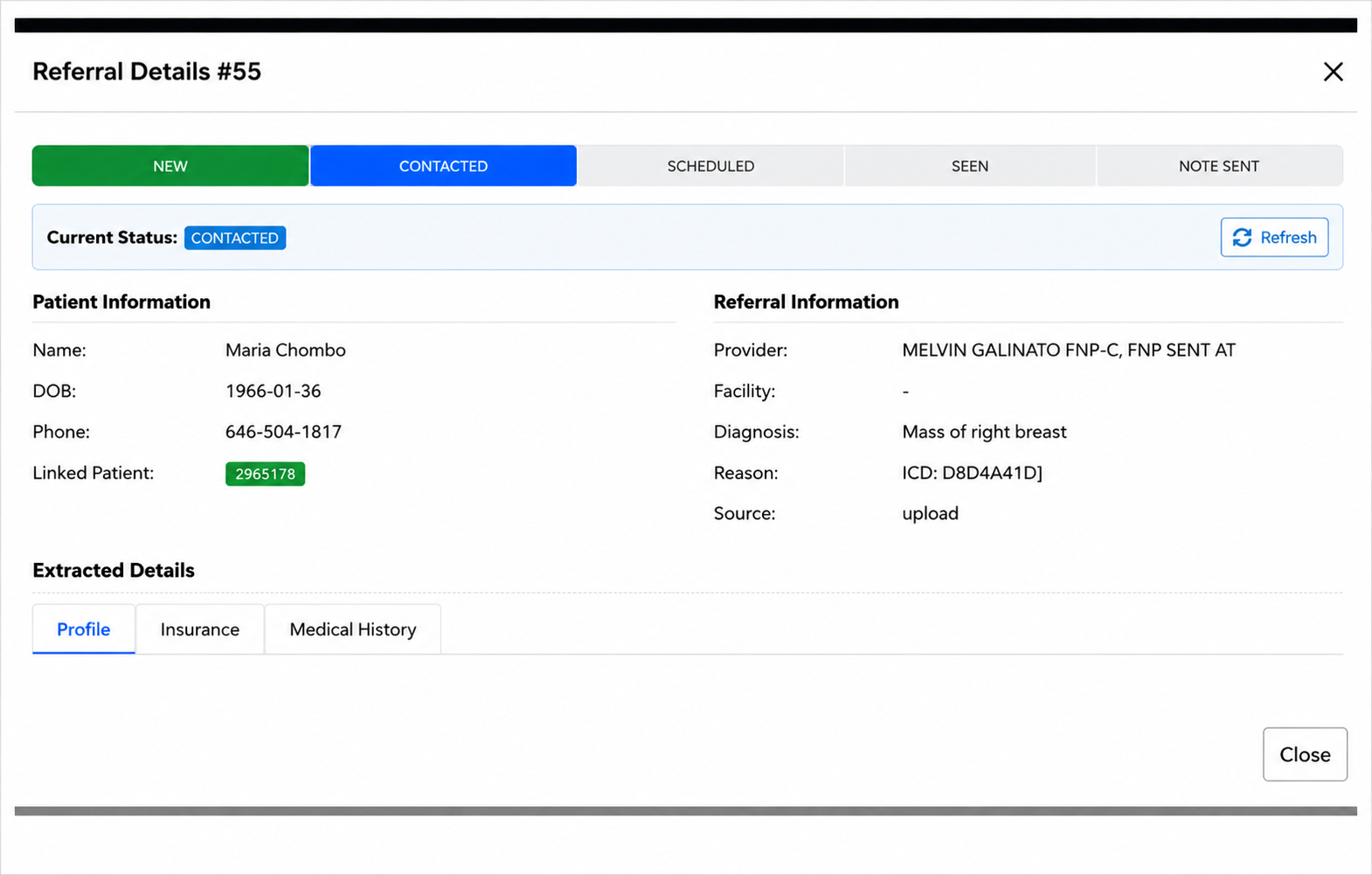The width and height of the screenshot is (1372, 875).
Task: Click the Referral Information heading
Action: coord(806,302)
